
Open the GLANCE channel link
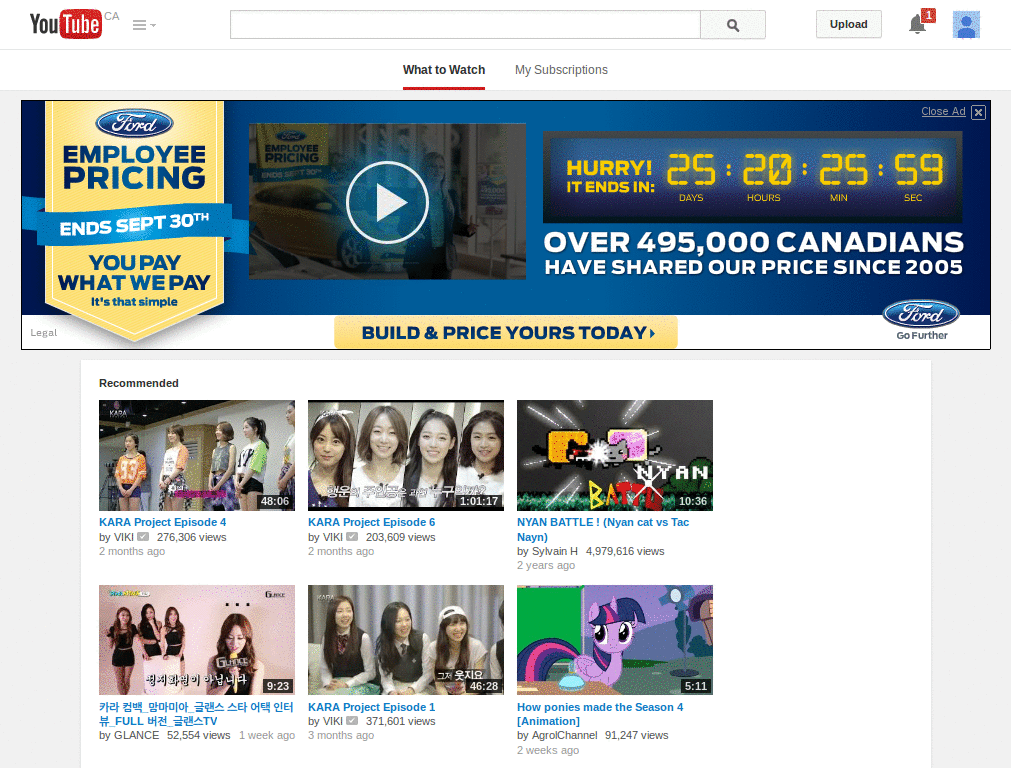point(136,735)
